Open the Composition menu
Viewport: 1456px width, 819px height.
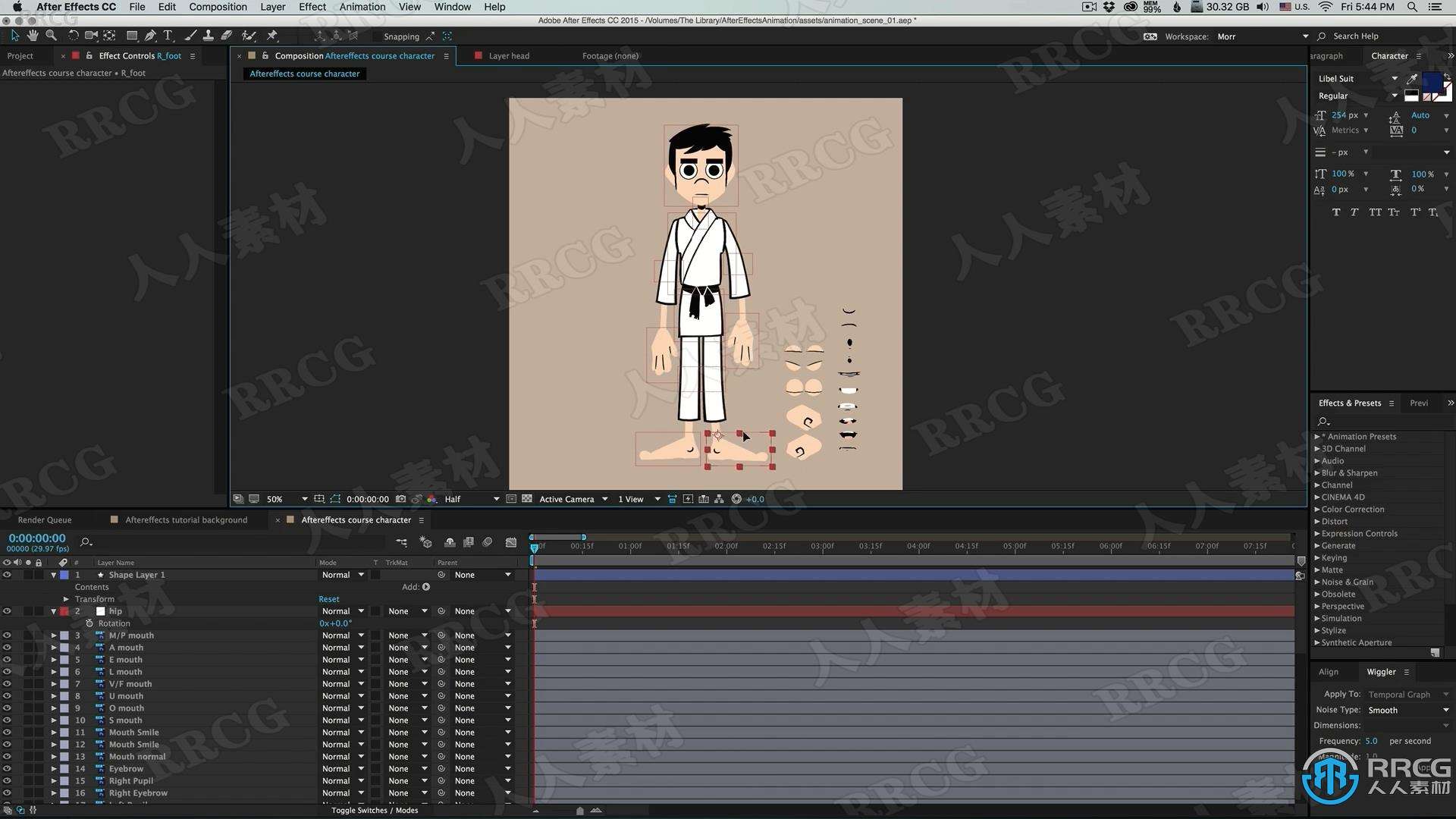tap(218, 8)
